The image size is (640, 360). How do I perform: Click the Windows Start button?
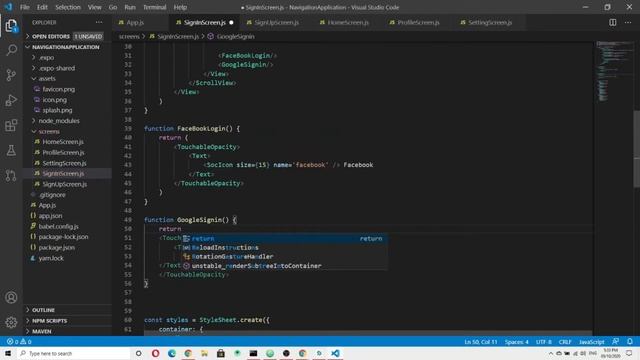coord(8,353)
